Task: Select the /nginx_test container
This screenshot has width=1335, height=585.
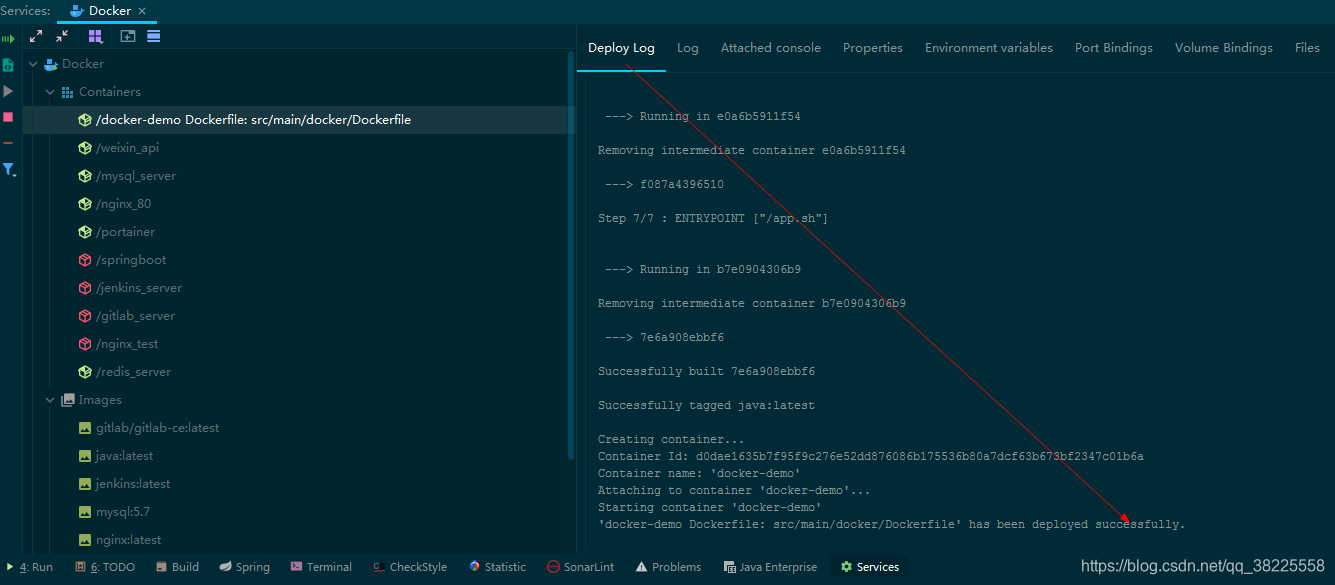Action: (127, 344)
